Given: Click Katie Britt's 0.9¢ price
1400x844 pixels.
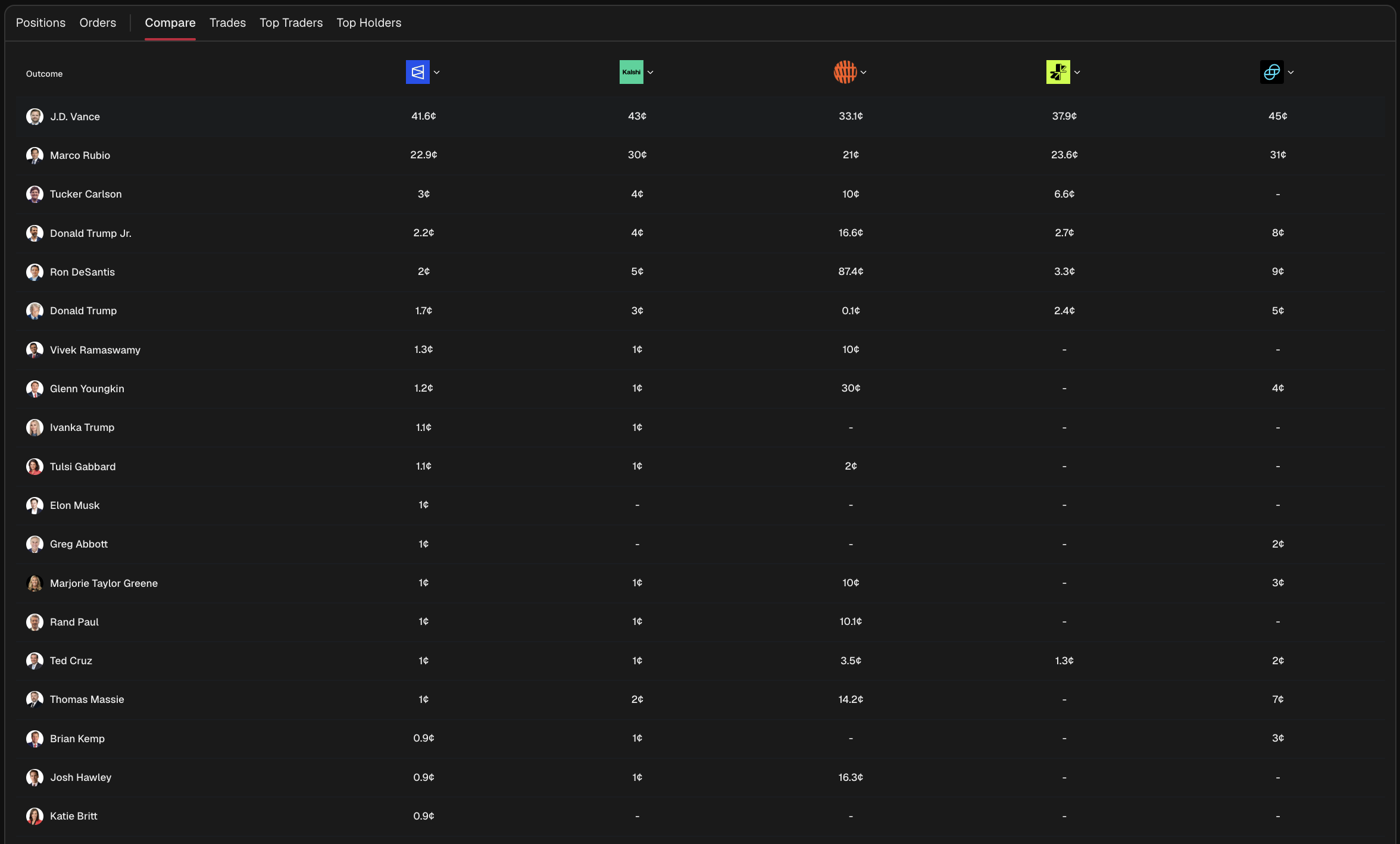Looking at the screenshot, I should point(424,816).
